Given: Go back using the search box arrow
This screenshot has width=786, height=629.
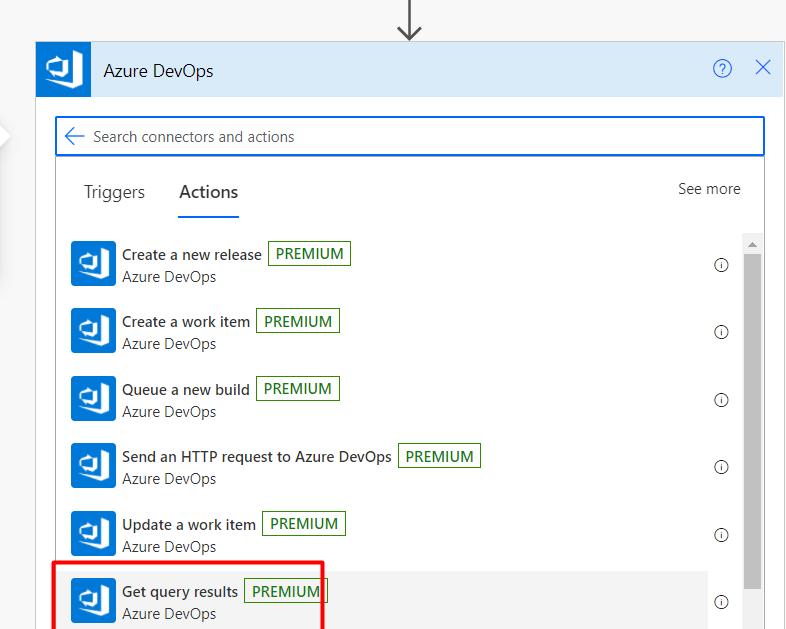Looking at the screenshot, I should [75, 136].
